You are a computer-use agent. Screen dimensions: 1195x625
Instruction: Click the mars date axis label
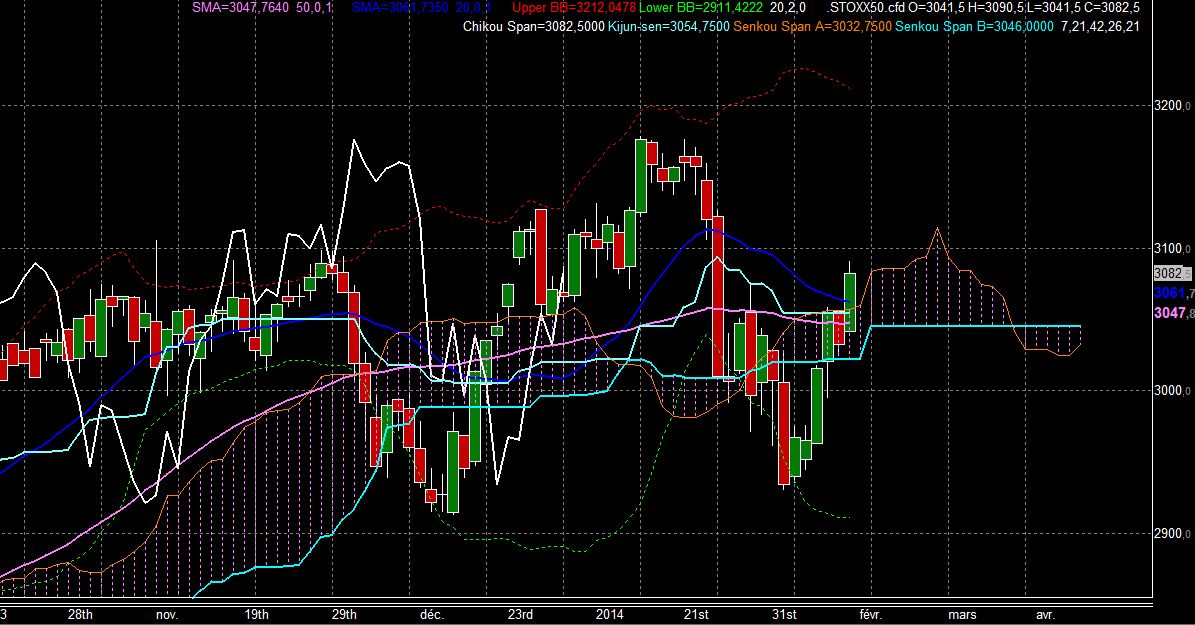click(962, 614)
